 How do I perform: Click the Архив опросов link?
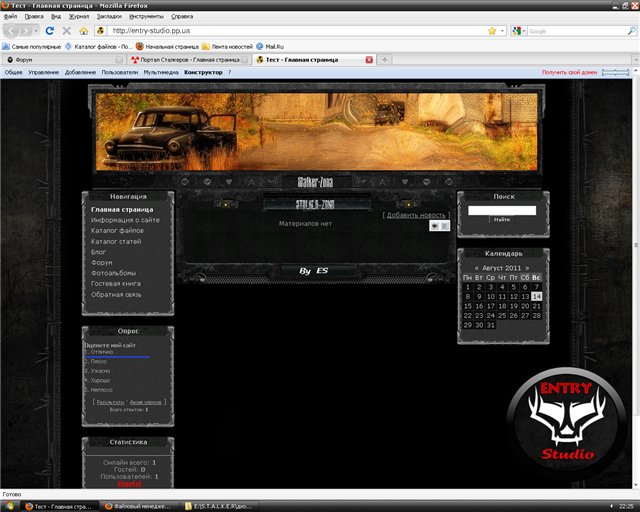pyautogui.click(x=146, y=402)
